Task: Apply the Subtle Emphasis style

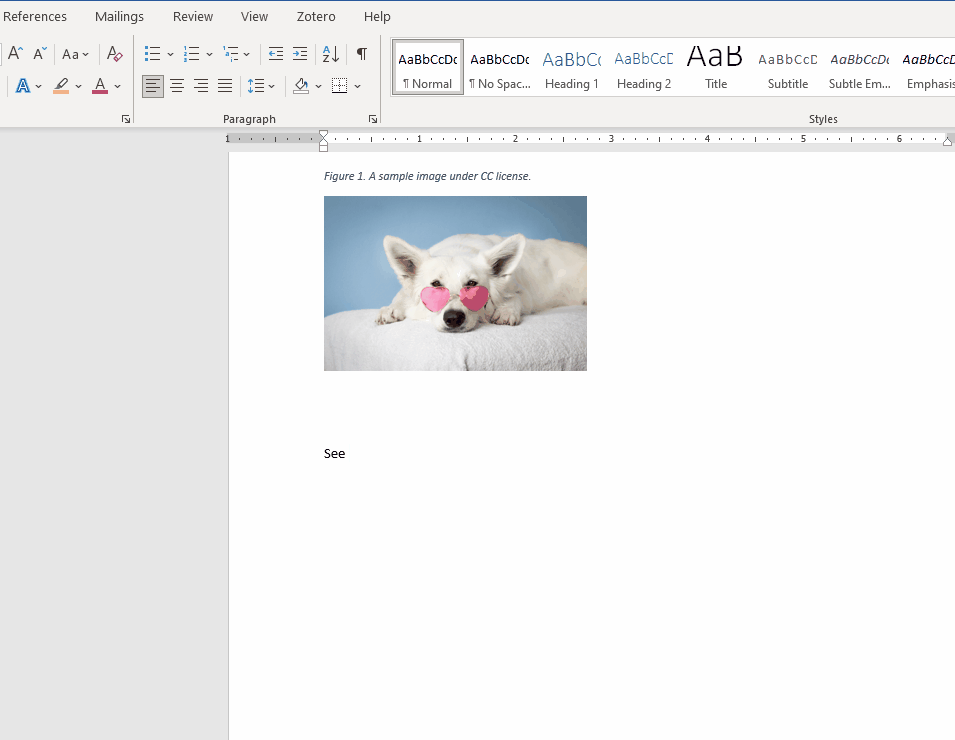Action: click(859, 68)
